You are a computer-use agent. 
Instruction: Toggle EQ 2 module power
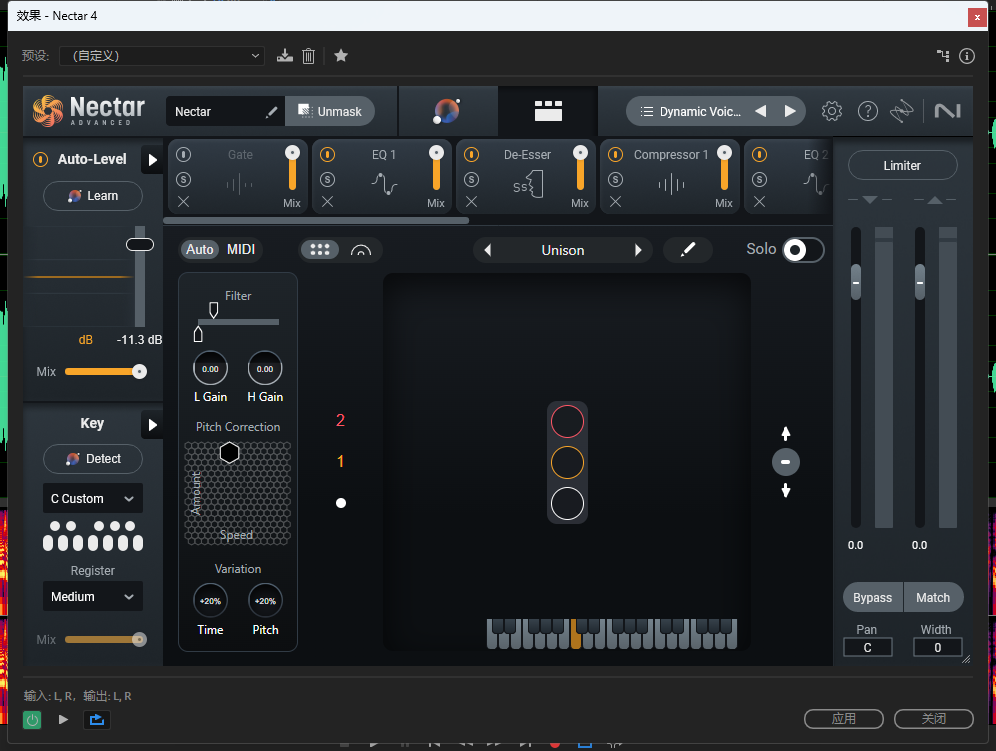[x=759, y=154]
